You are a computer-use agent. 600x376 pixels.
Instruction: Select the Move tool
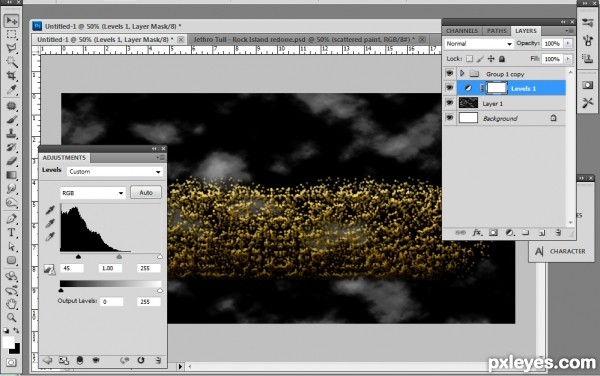tap(11, 21)
